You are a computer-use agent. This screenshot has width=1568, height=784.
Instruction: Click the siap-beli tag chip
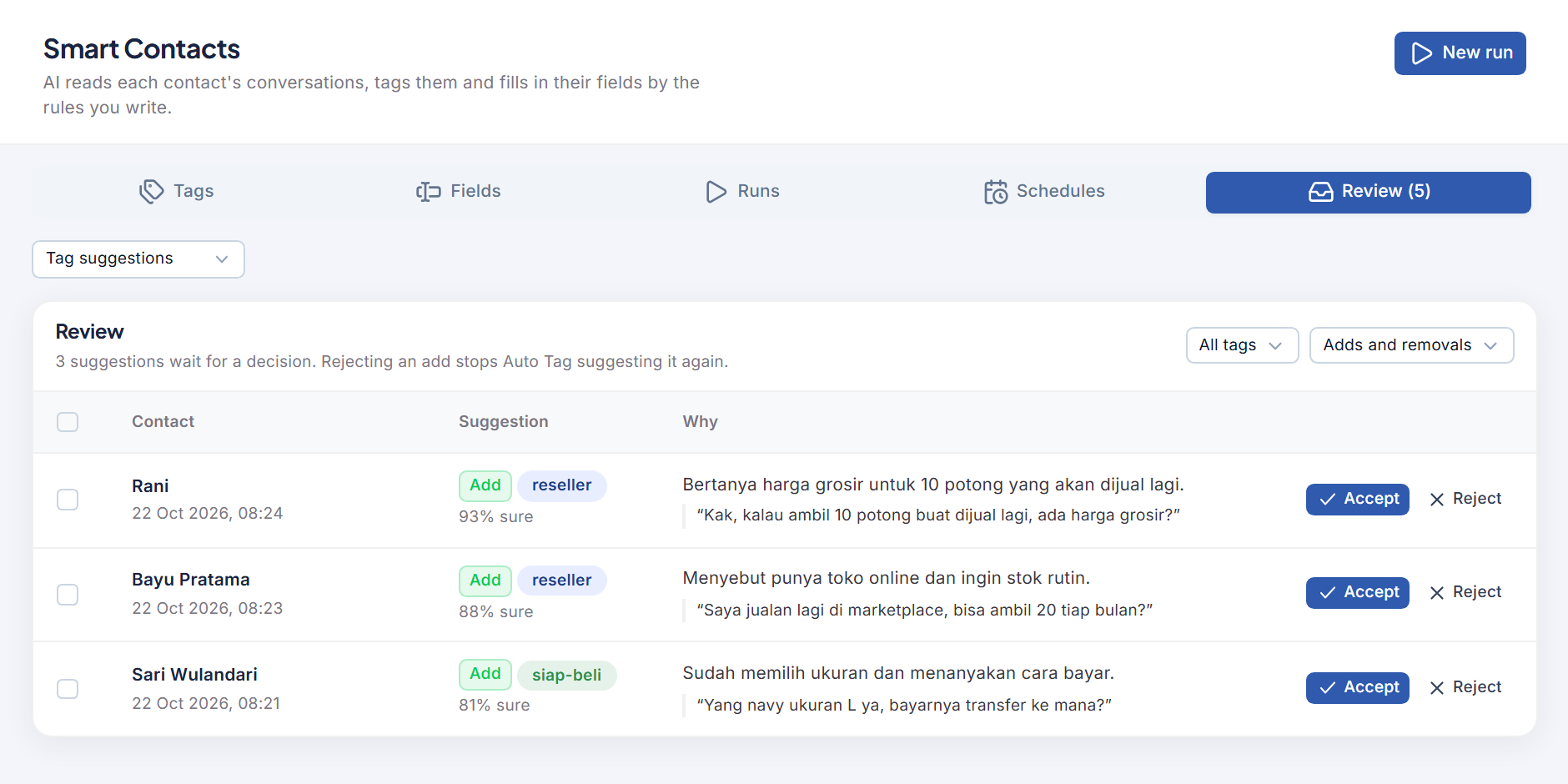(566, 676)
